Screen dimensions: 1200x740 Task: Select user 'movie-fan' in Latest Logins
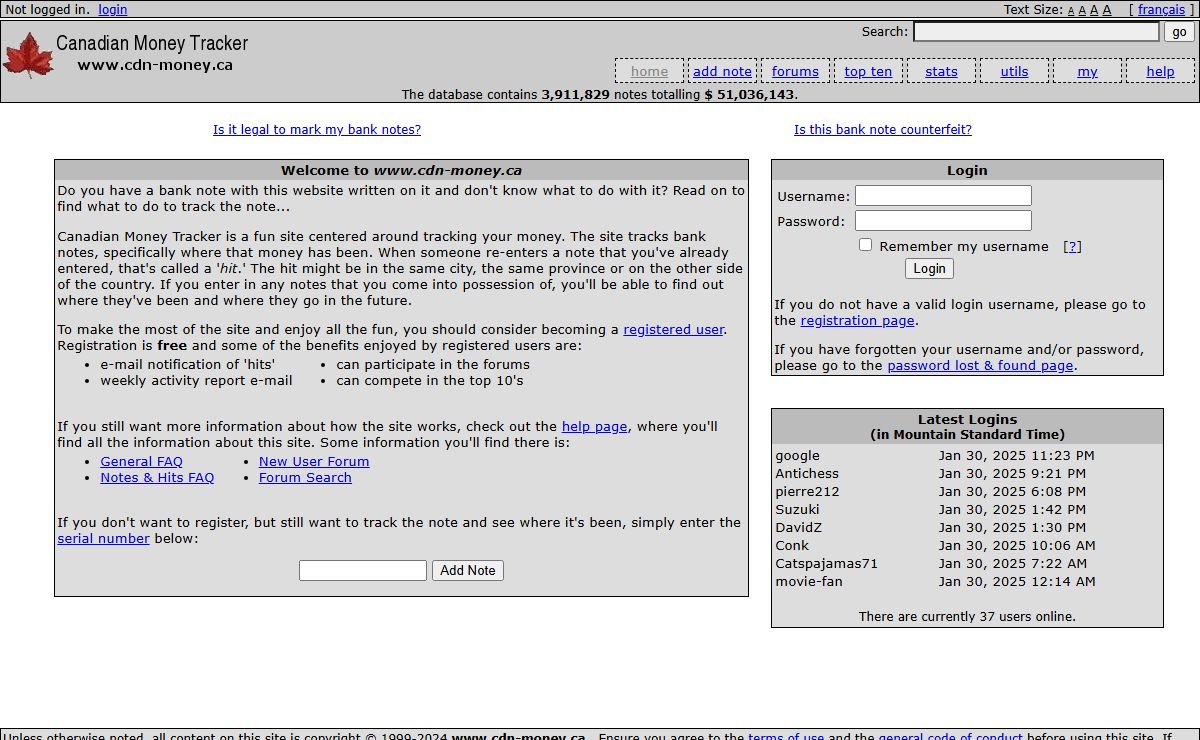(x=809, y=581)
